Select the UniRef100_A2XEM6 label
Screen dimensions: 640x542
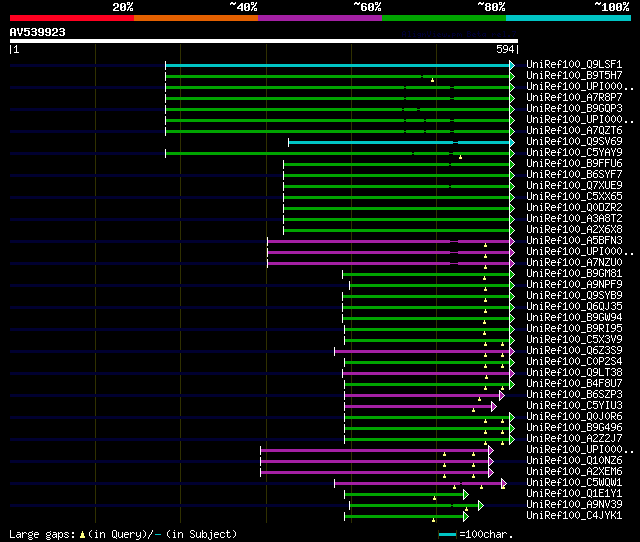574,472
